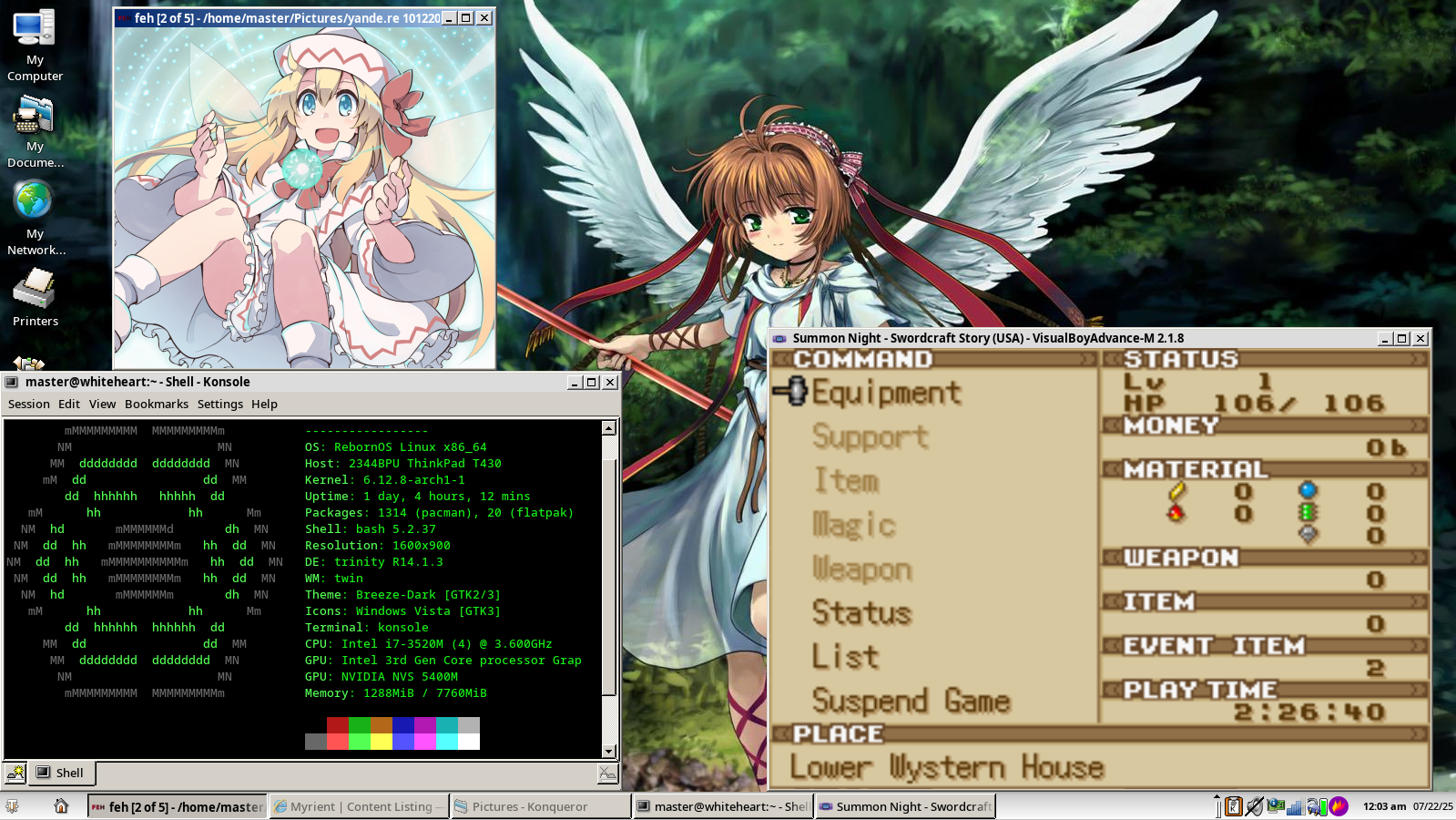Click the Theme: Breeze-Dark line in Konsole

click(403, 595)
